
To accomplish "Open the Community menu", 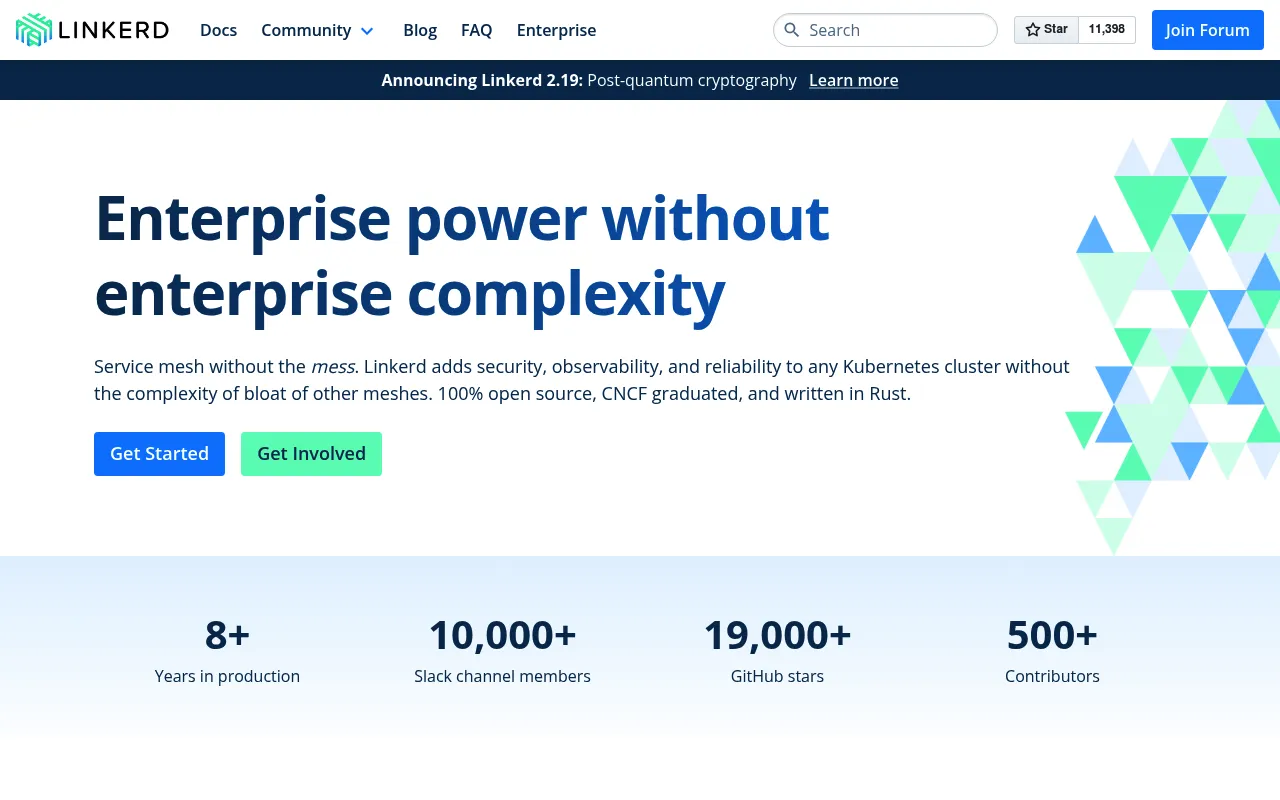I will [306, 30].
